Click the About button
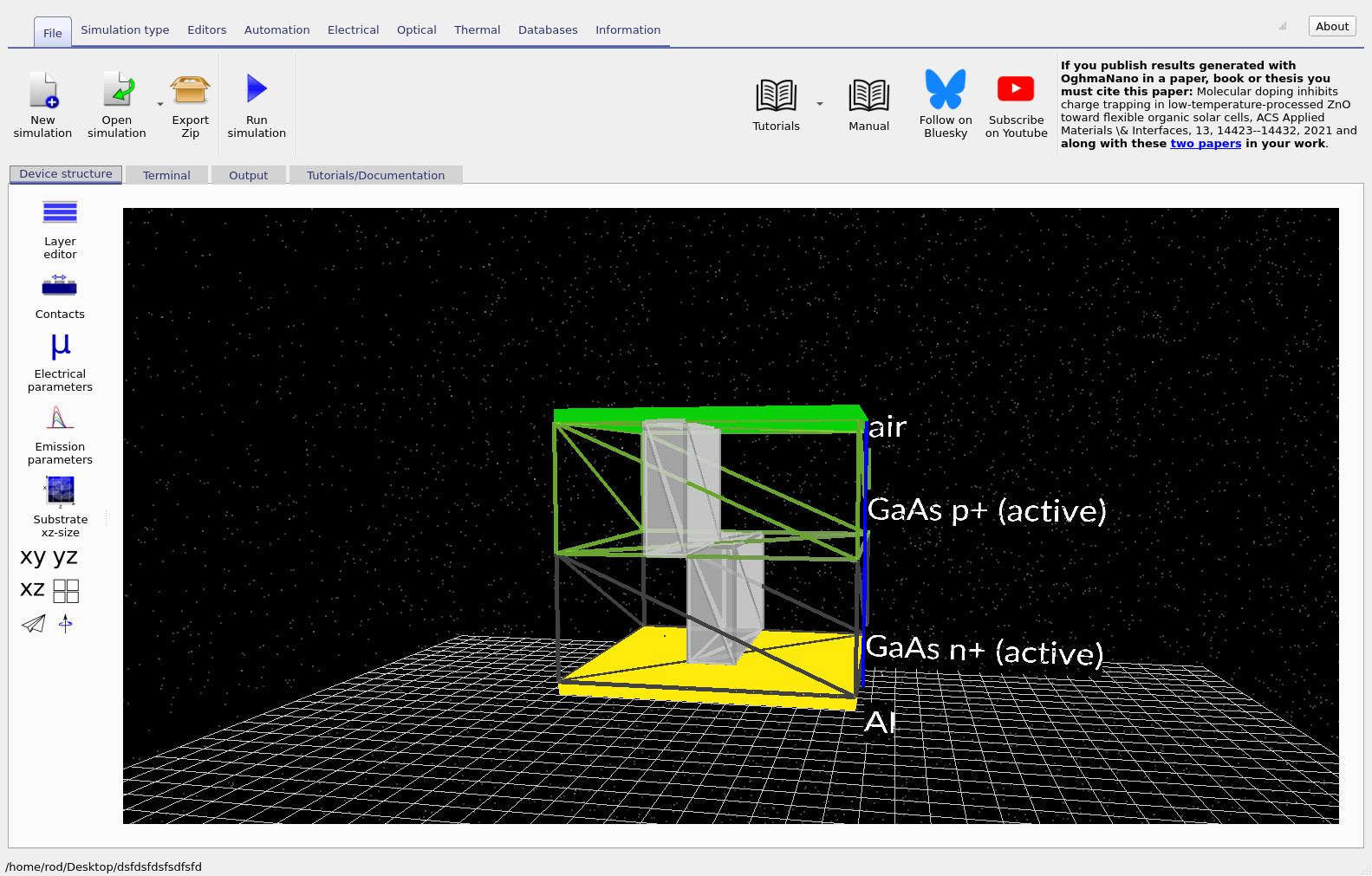 tap(1331, 26)
